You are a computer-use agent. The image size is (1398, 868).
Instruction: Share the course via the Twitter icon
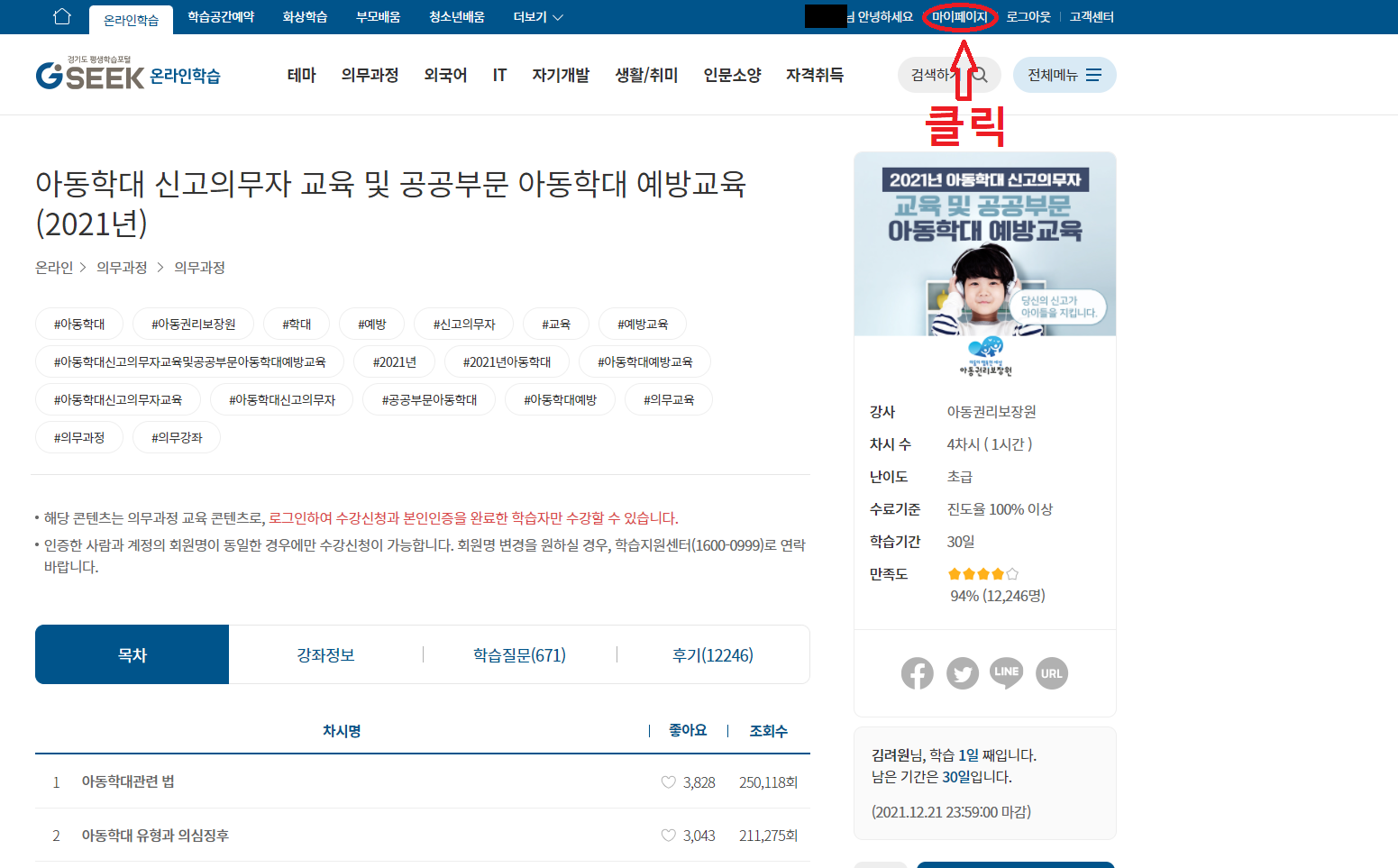[x=963, y=672]
